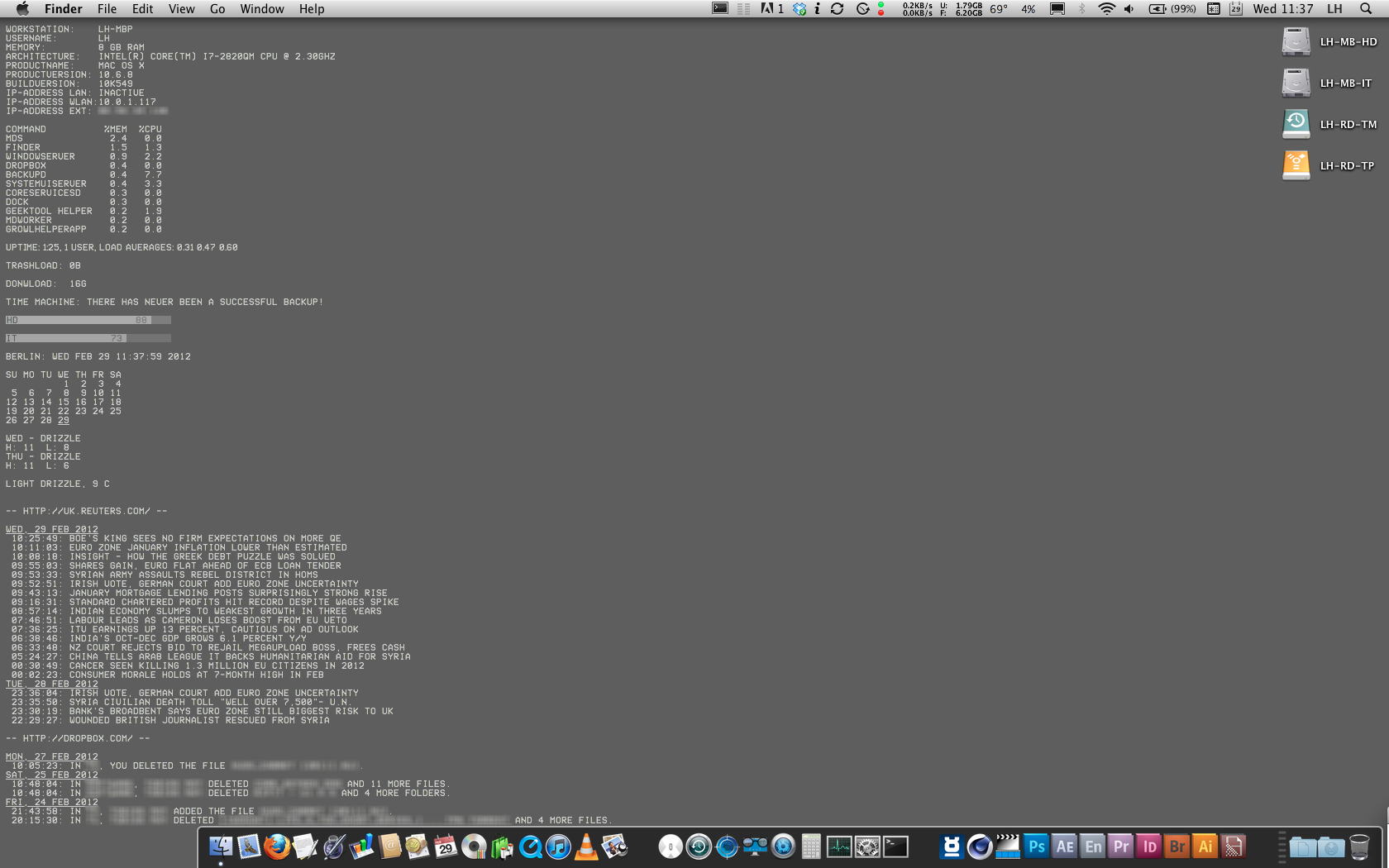
Task: Open Preview app in the Dock
Action: (x=614, y=847)
